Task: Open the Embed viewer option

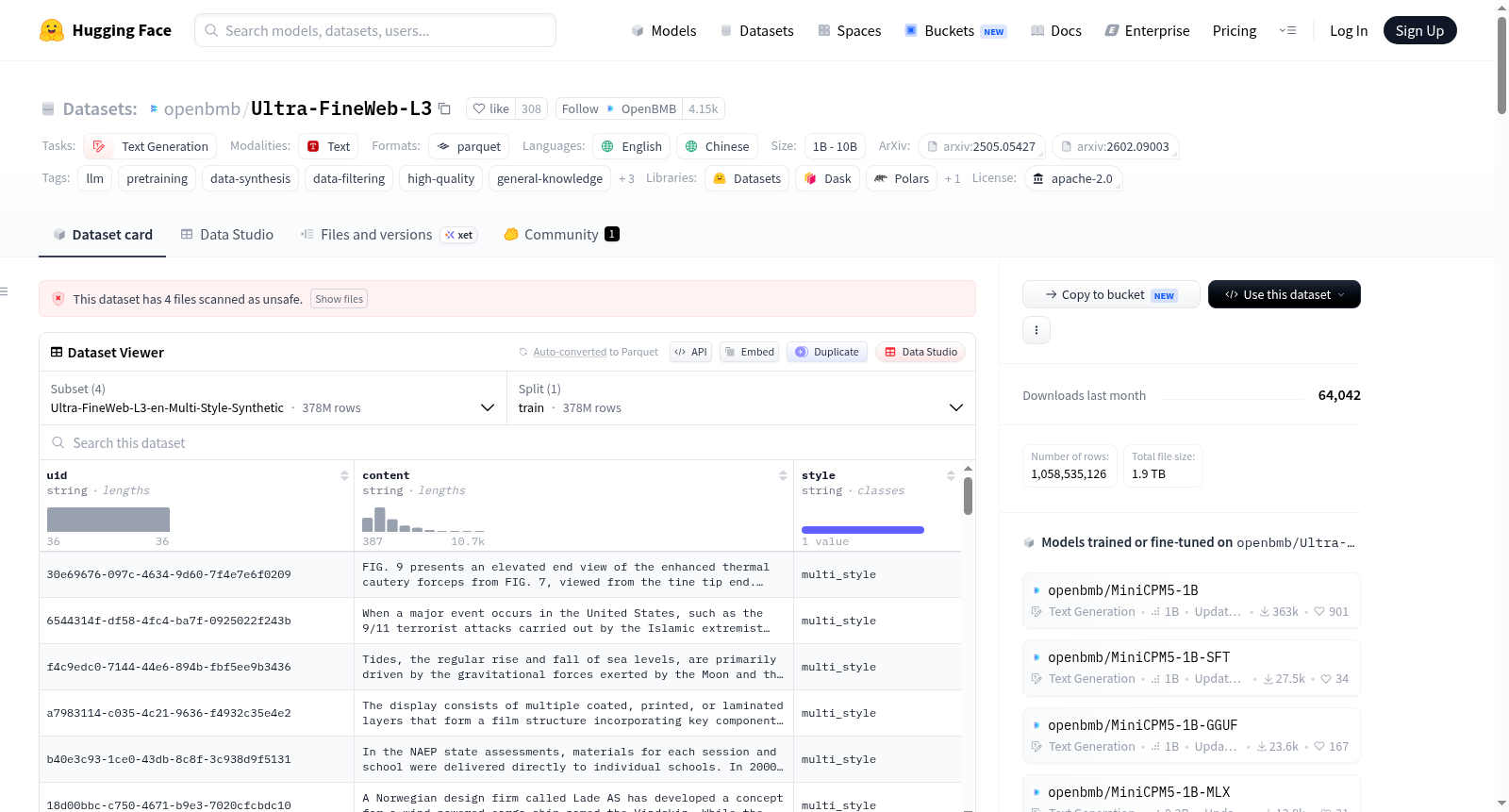Action: pos(750,352)
